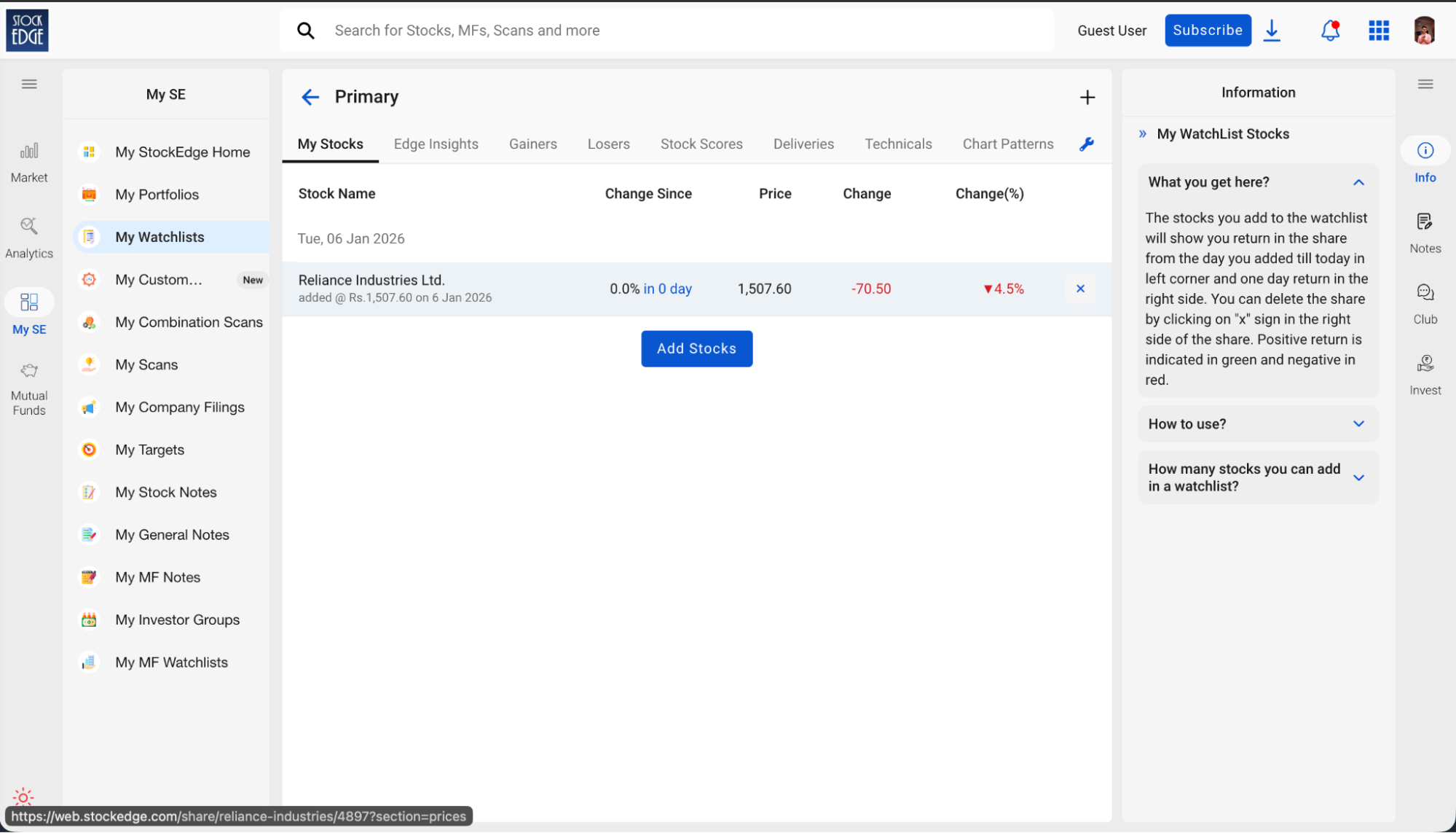Open watchlist settings wrench icon

1087,144
